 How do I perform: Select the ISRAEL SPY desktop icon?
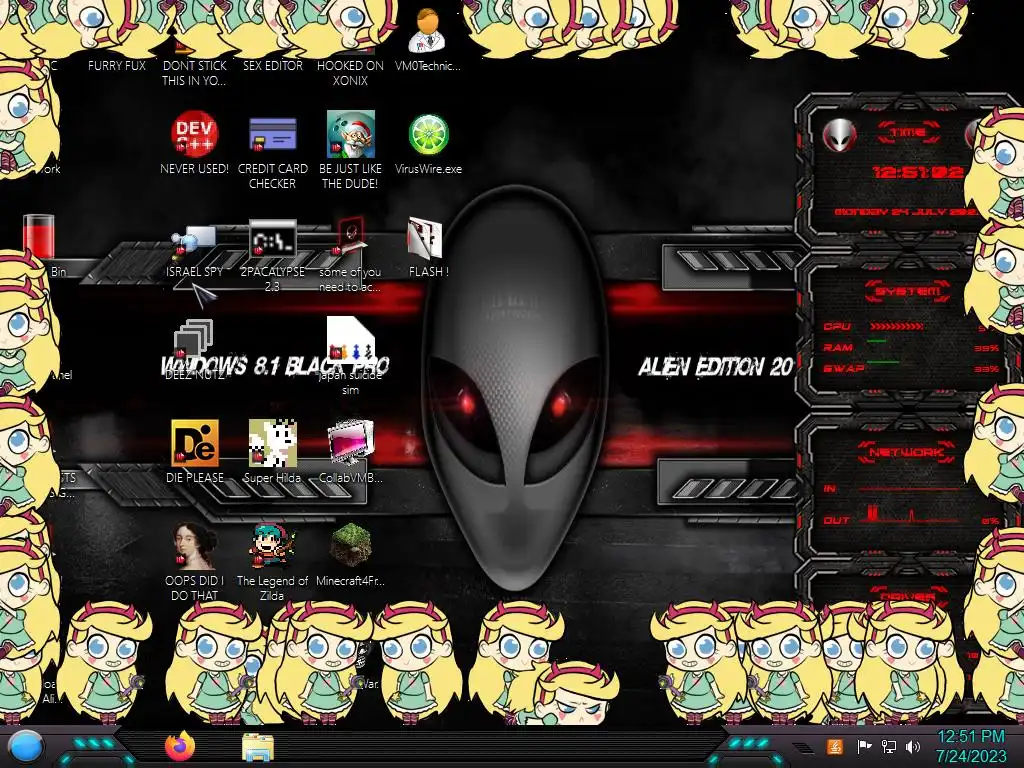point(195,240)
